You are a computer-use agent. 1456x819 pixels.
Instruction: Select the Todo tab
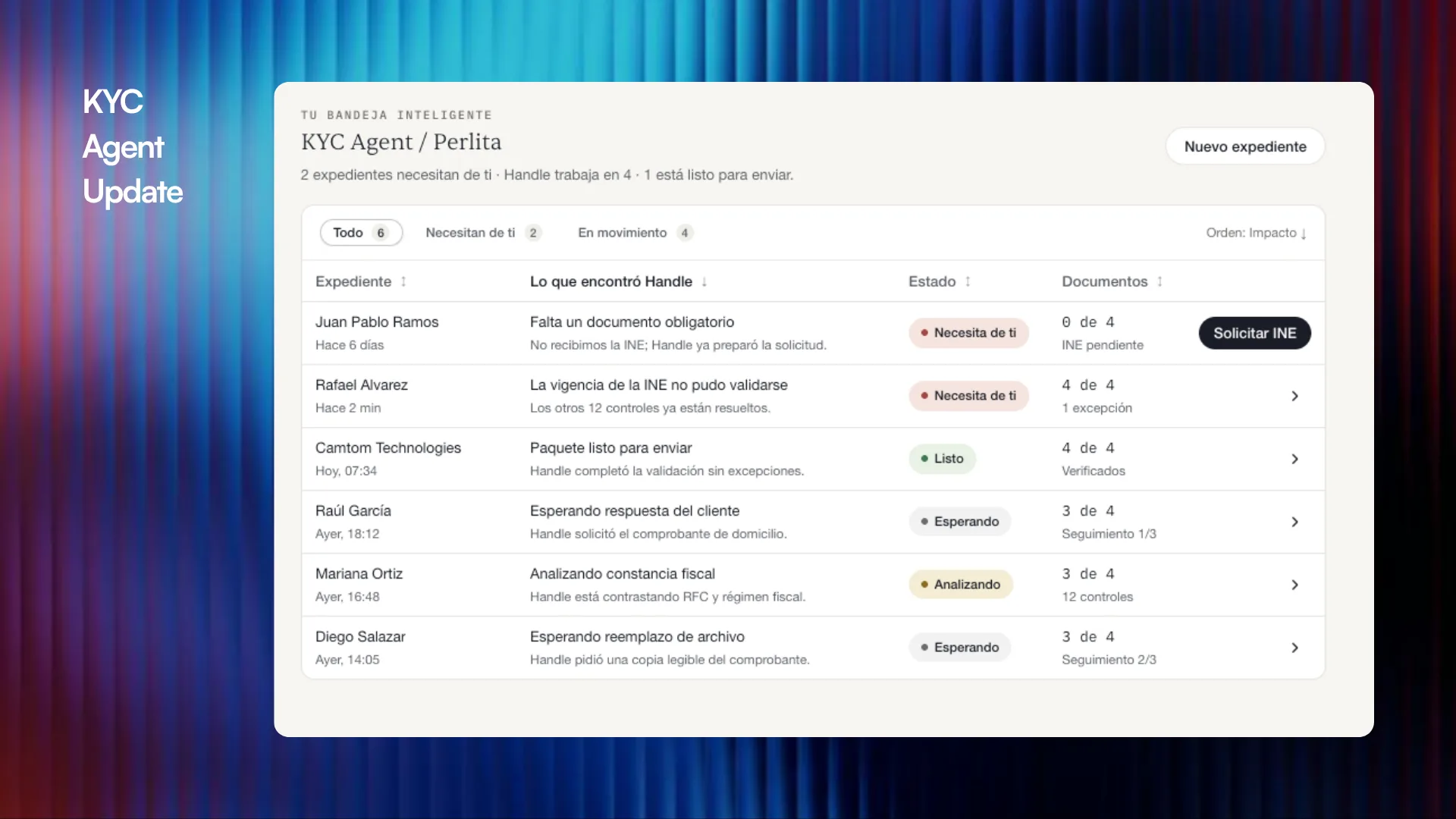coord(361,233)
